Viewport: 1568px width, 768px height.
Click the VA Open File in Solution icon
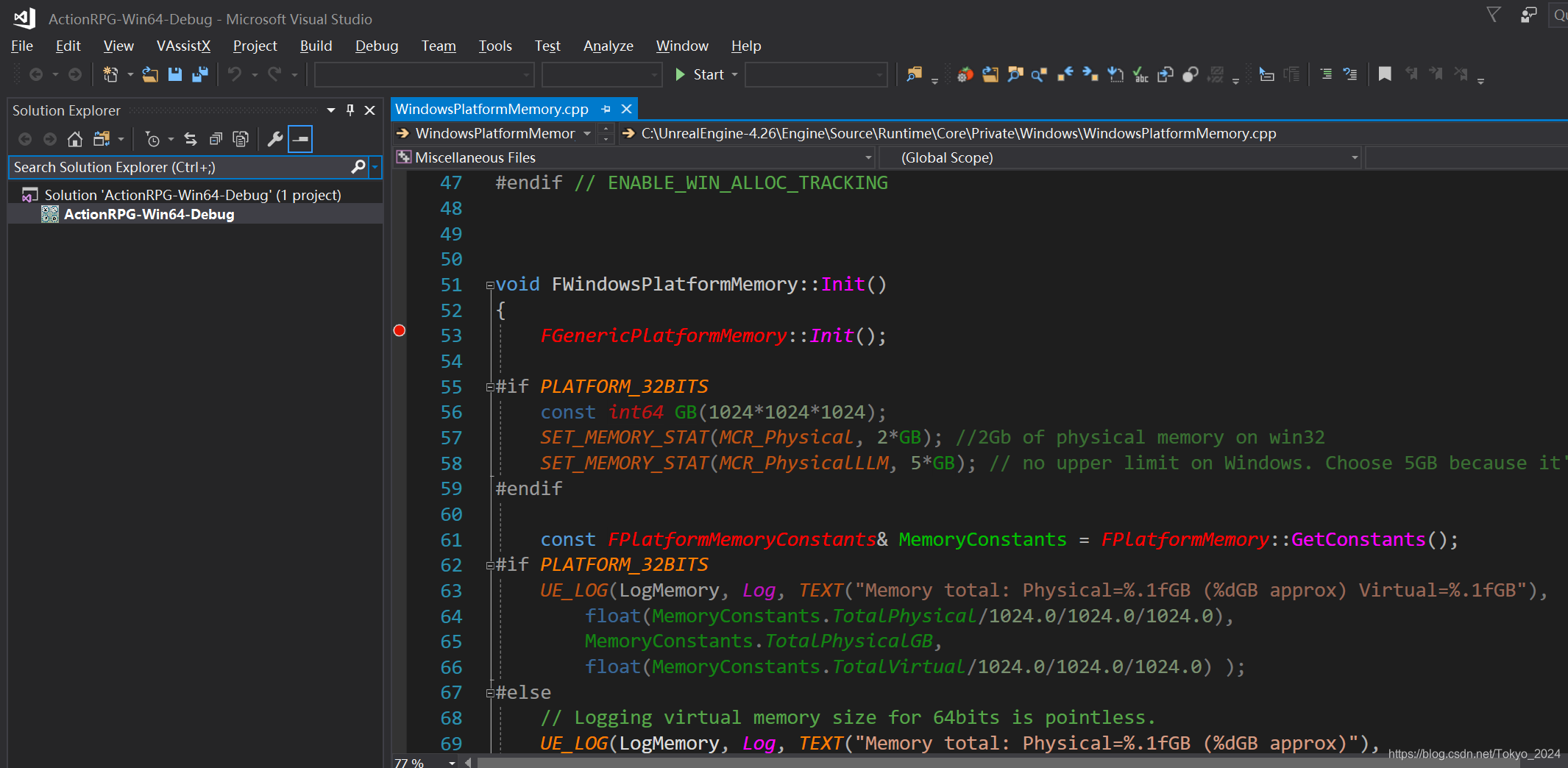(990, 74)
